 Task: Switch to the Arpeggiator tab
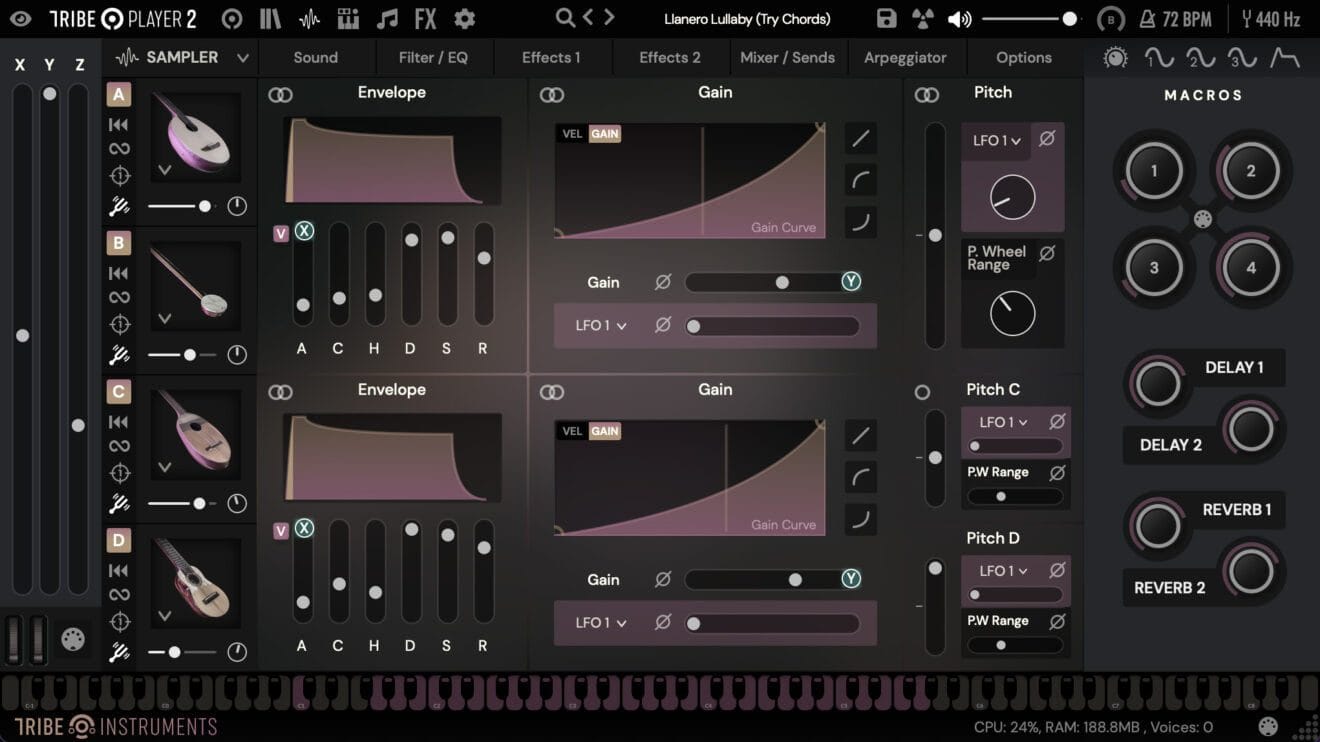pyautogui.click(x=906, y=57)
